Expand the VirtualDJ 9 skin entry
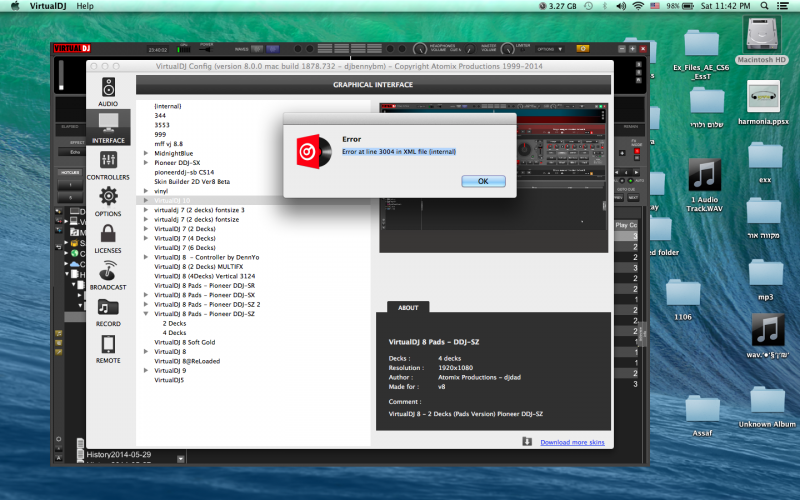 click(146, 370)
